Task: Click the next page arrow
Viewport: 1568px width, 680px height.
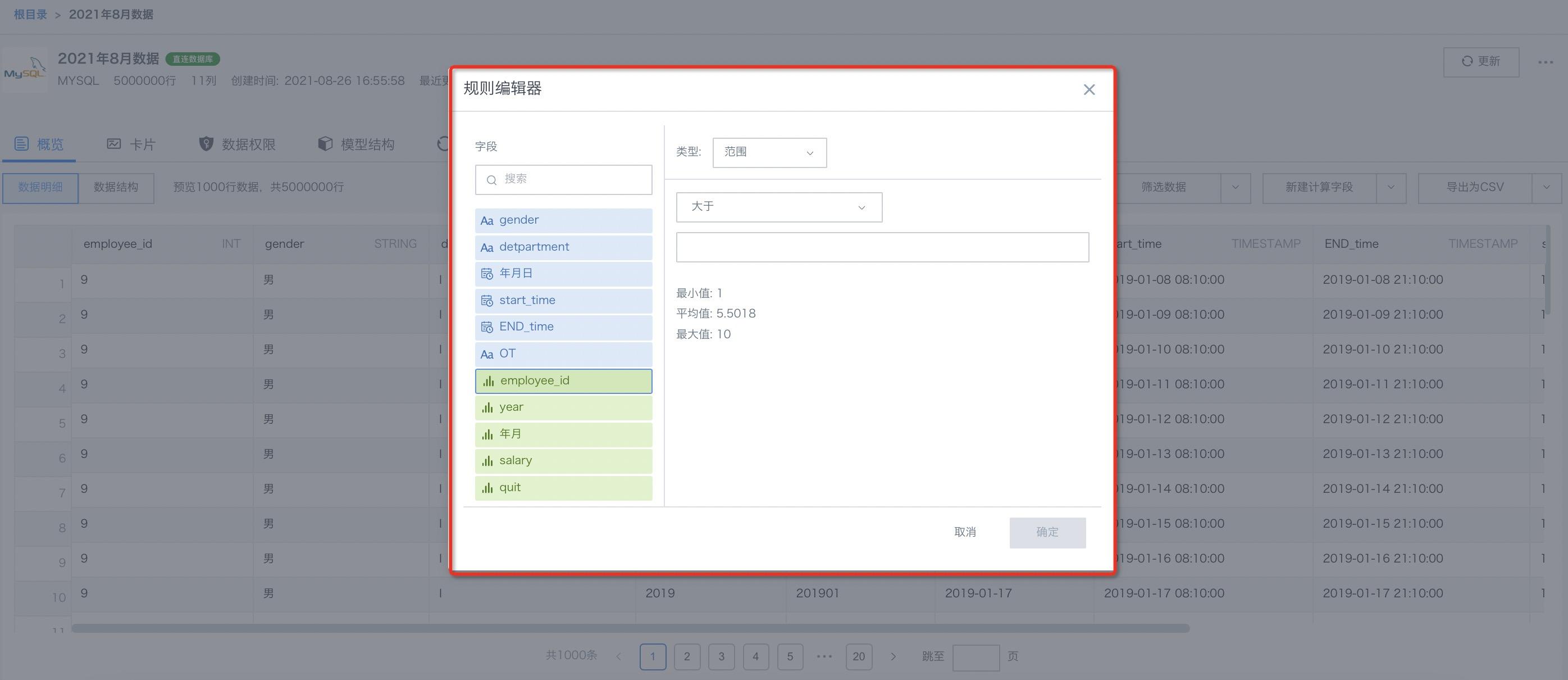Action: point(893,657)
